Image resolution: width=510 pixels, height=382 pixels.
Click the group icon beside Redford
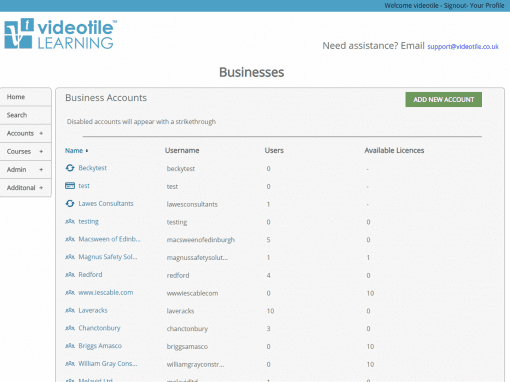pos(70,275)
